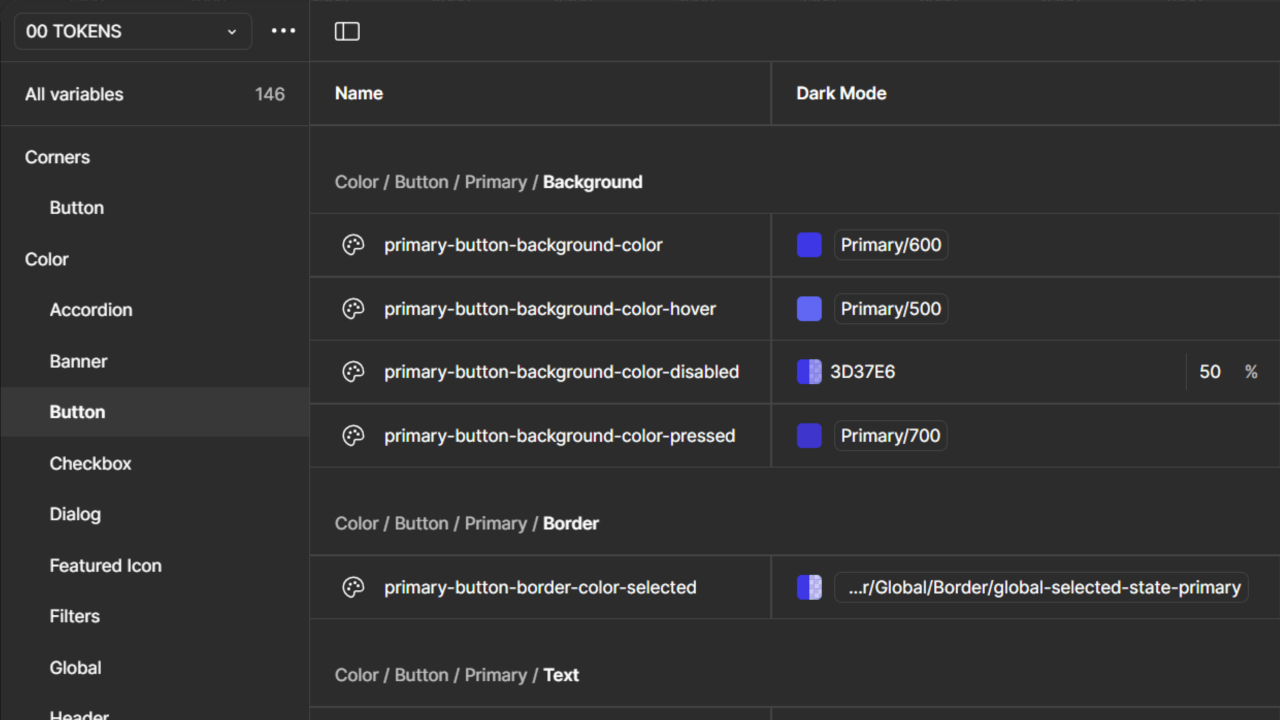Screen dimensions: 1280x720
Task: Select All variables in the sidebar
Action: coord(74,94)
